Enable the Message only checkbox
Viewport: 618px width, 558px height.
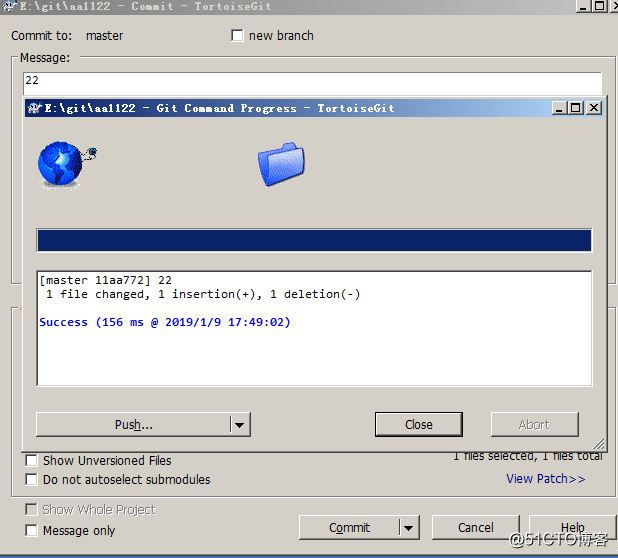[x=31, y=530]
